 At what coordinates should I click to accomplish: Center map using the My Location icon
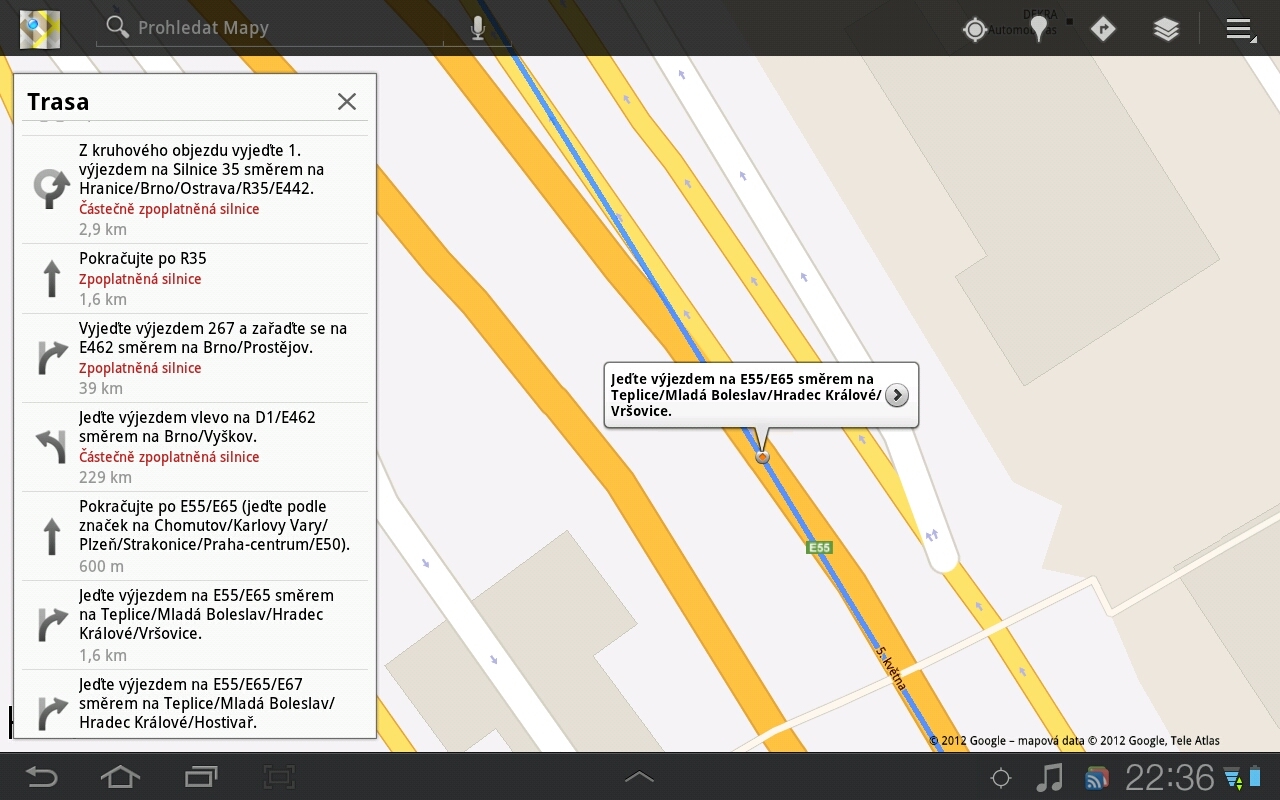975,29
